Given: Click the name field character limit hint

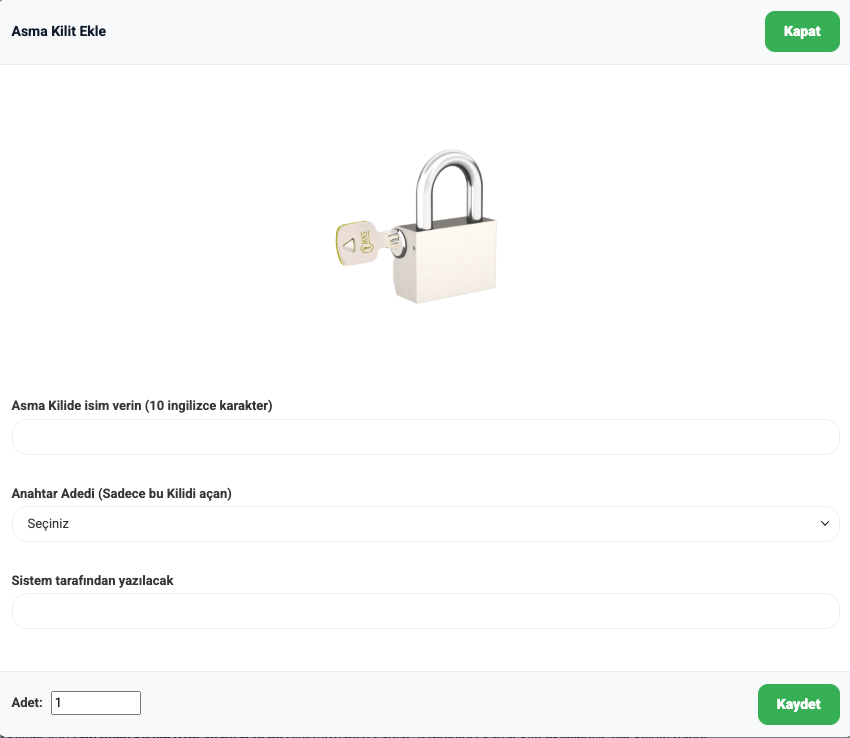Looking at the screenshot, I should pos(211,406).
